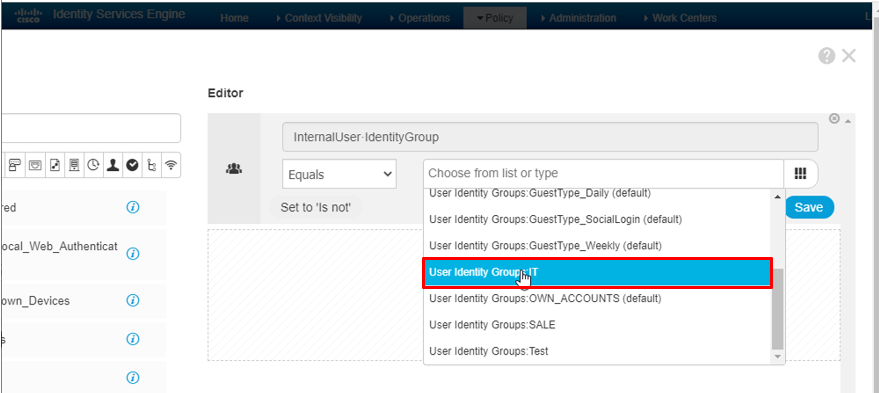Open the attribute value grid picker icon

pyautogui.click(x=801, y=173)
